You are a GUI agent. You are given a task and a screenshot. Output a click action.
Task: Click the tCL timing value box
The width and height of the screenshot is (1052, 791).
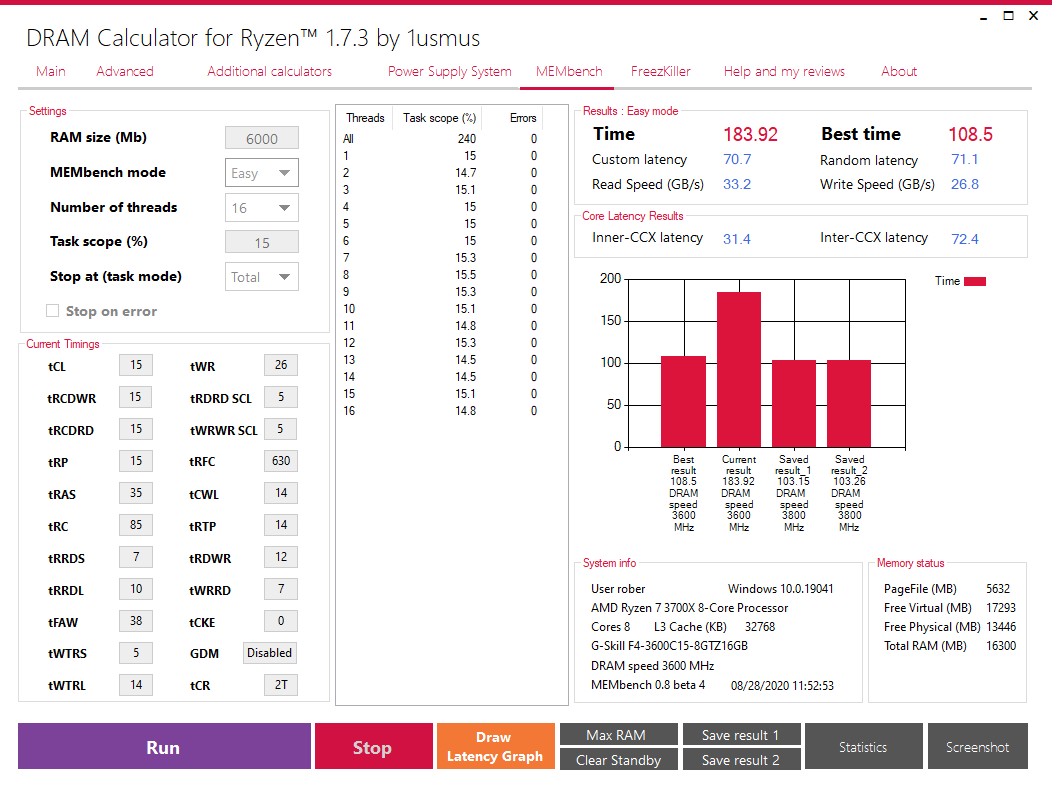coord(136,365)
